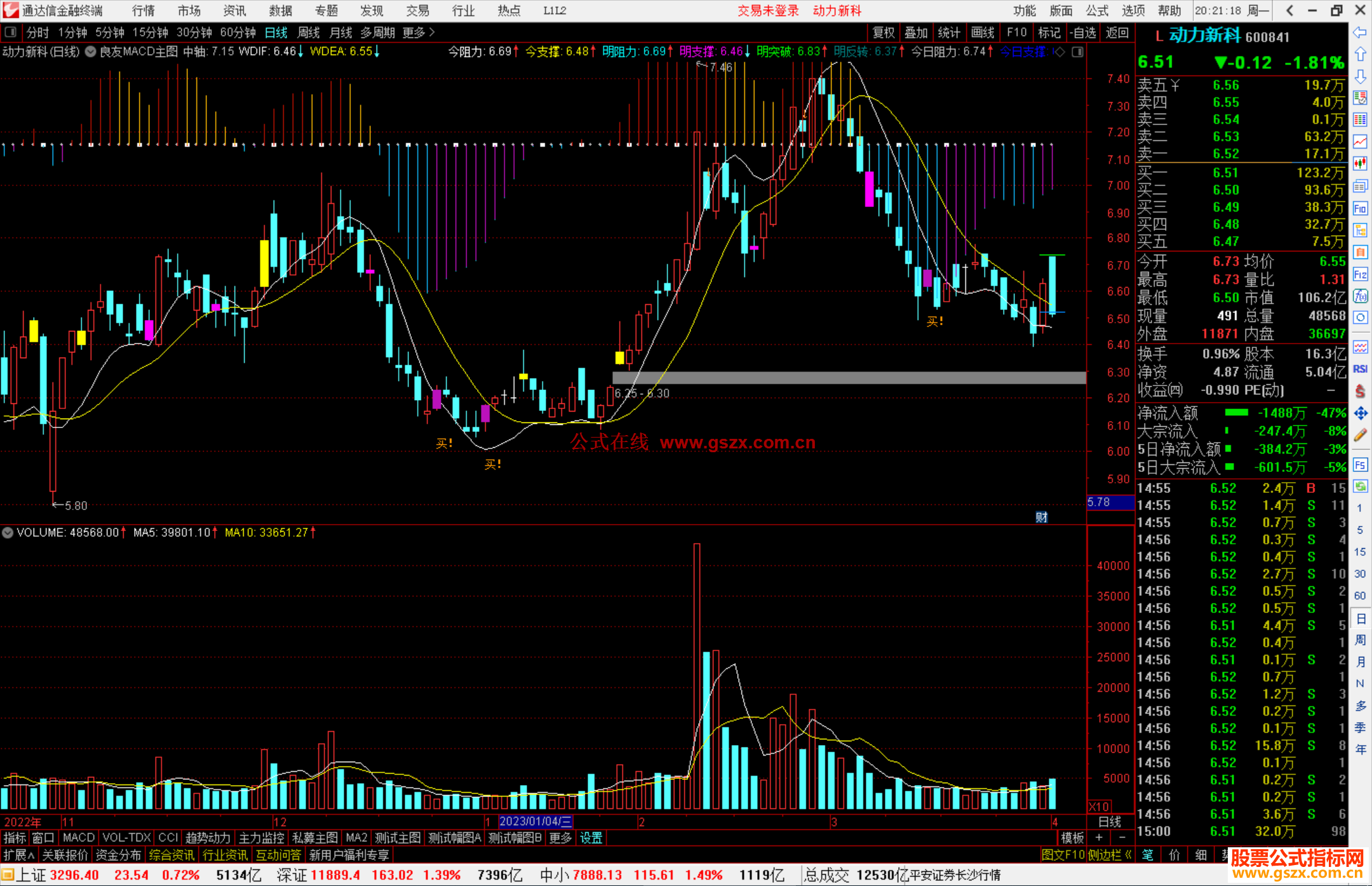Click the 画线 button
This screenshot has height=886, width=1372.
pos(983,32)
